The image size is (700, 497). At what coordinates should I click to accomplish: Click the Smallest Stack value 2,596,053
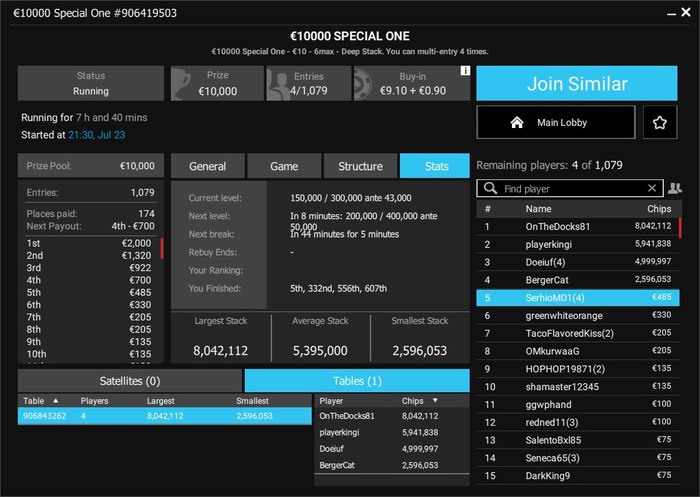click(x=420, y=351)
